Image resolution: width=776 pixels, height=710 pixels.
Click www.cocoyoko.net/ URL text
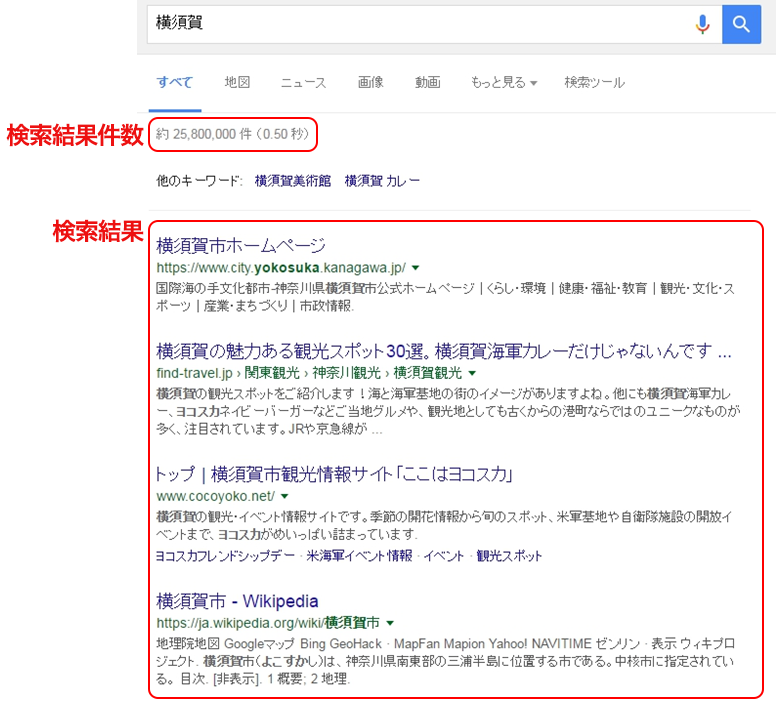(215, 496)
